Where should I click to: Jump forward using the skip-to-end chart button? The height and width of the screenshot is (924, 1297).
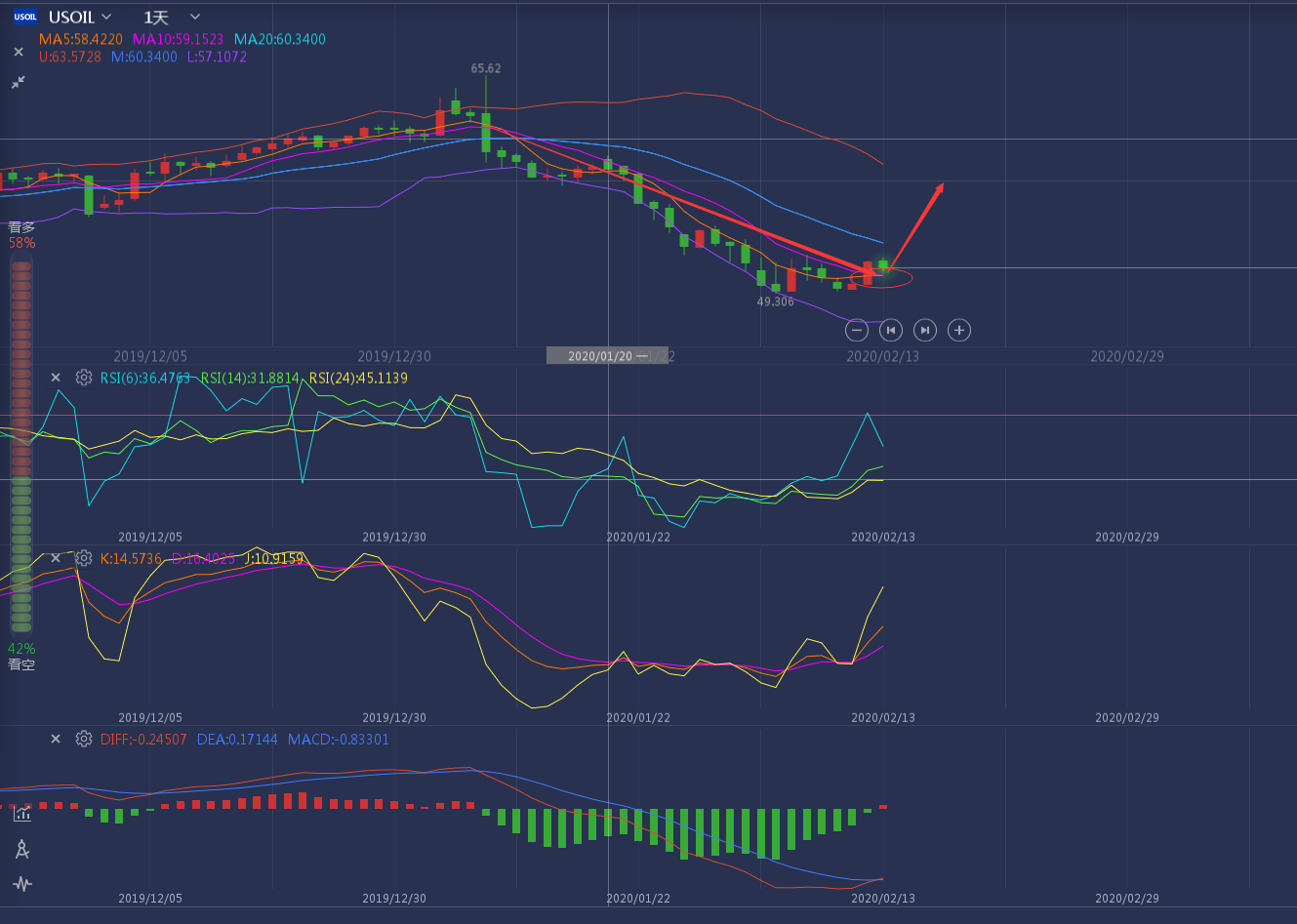[925, 330]
